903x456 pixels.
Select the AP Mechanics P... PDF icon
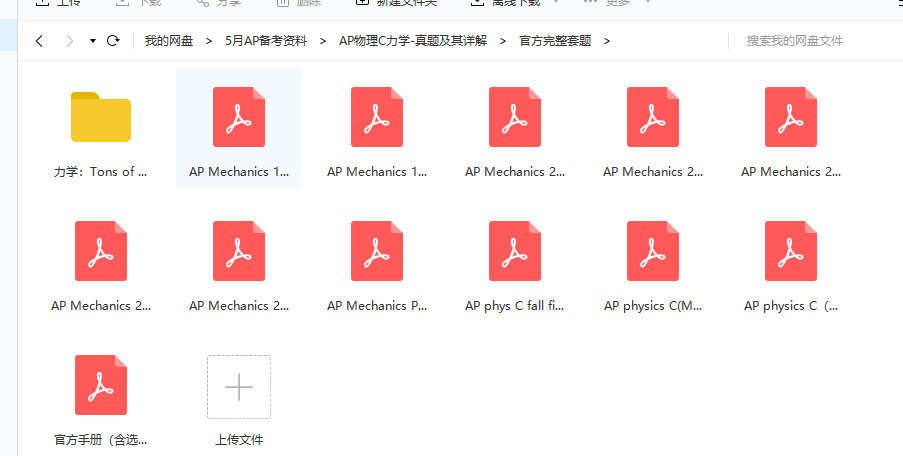pos(377,251)
